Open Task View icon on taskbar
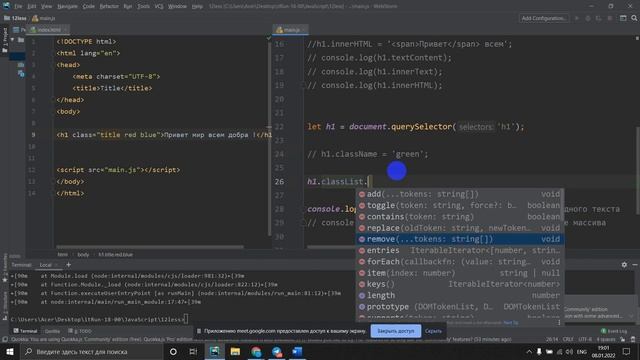This screenshot has width=640, height=360. tap(193, 351)
